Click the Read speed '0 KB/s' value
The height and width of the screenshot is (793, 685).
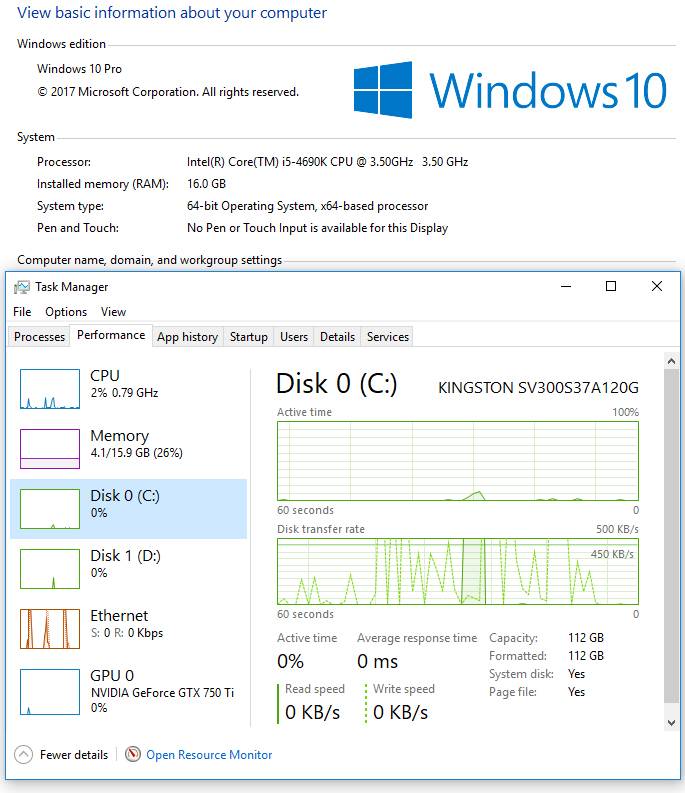[312, 712]
